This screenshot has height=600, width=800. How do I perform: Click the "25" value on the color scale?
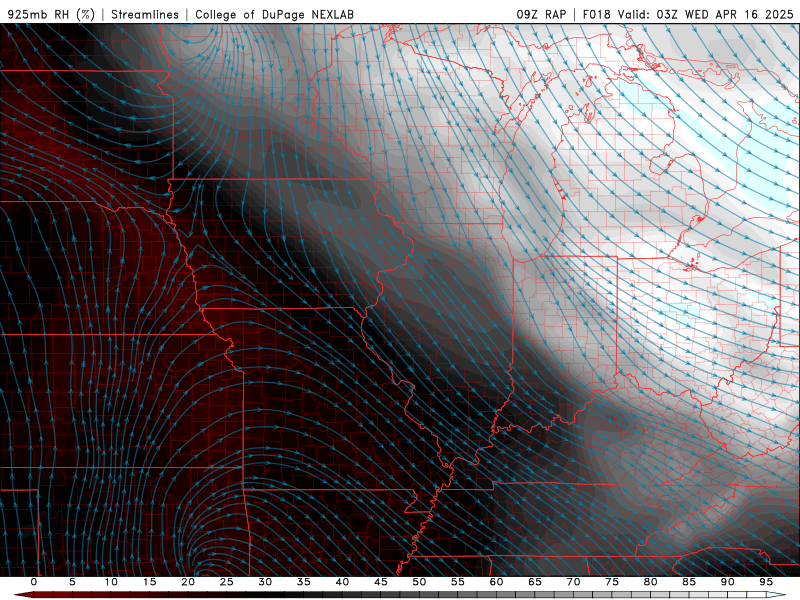click(x=226, y=582)
